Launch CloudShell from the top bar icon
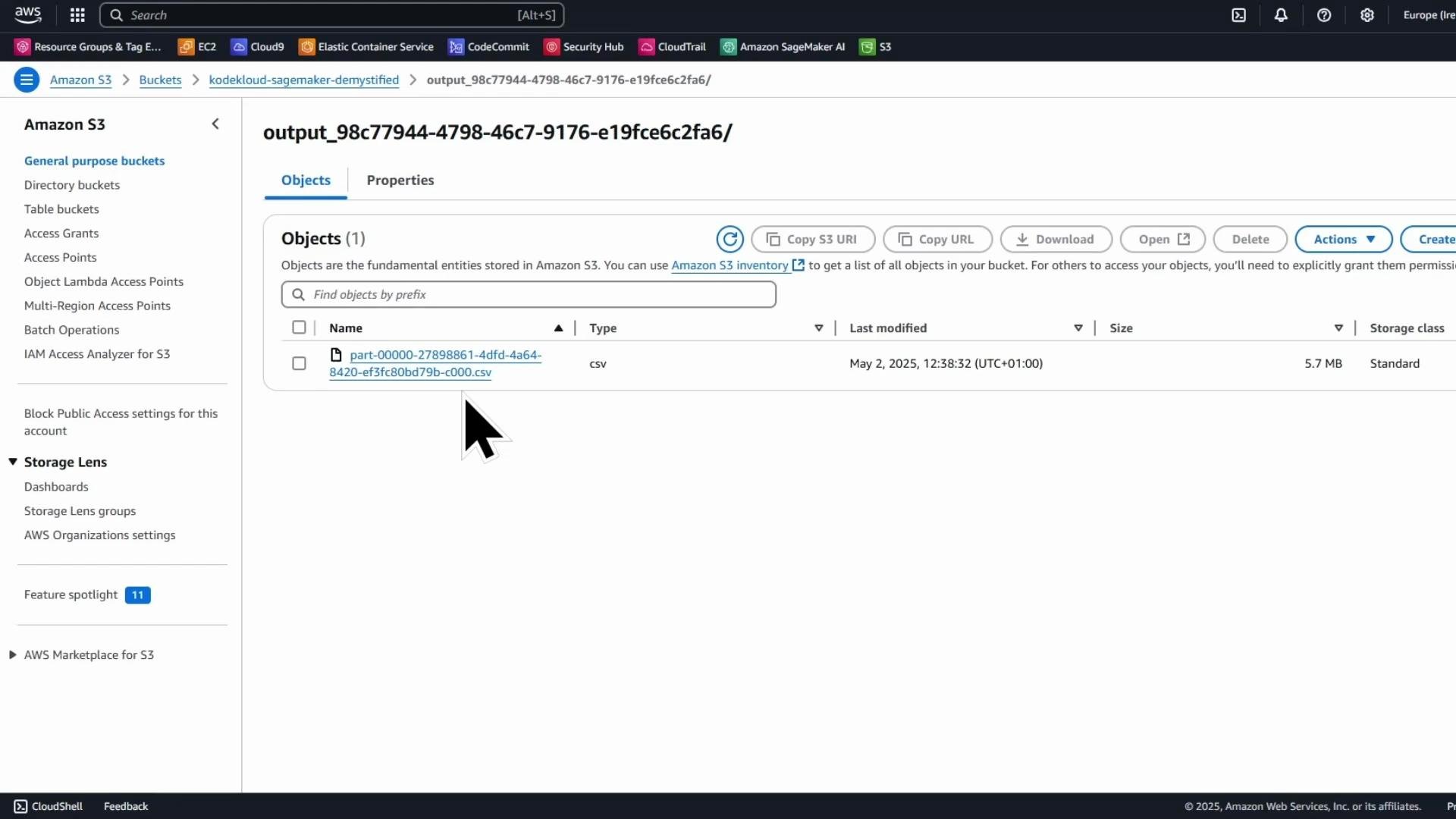Viewport: 1456px width, 819px height. 1238,15
